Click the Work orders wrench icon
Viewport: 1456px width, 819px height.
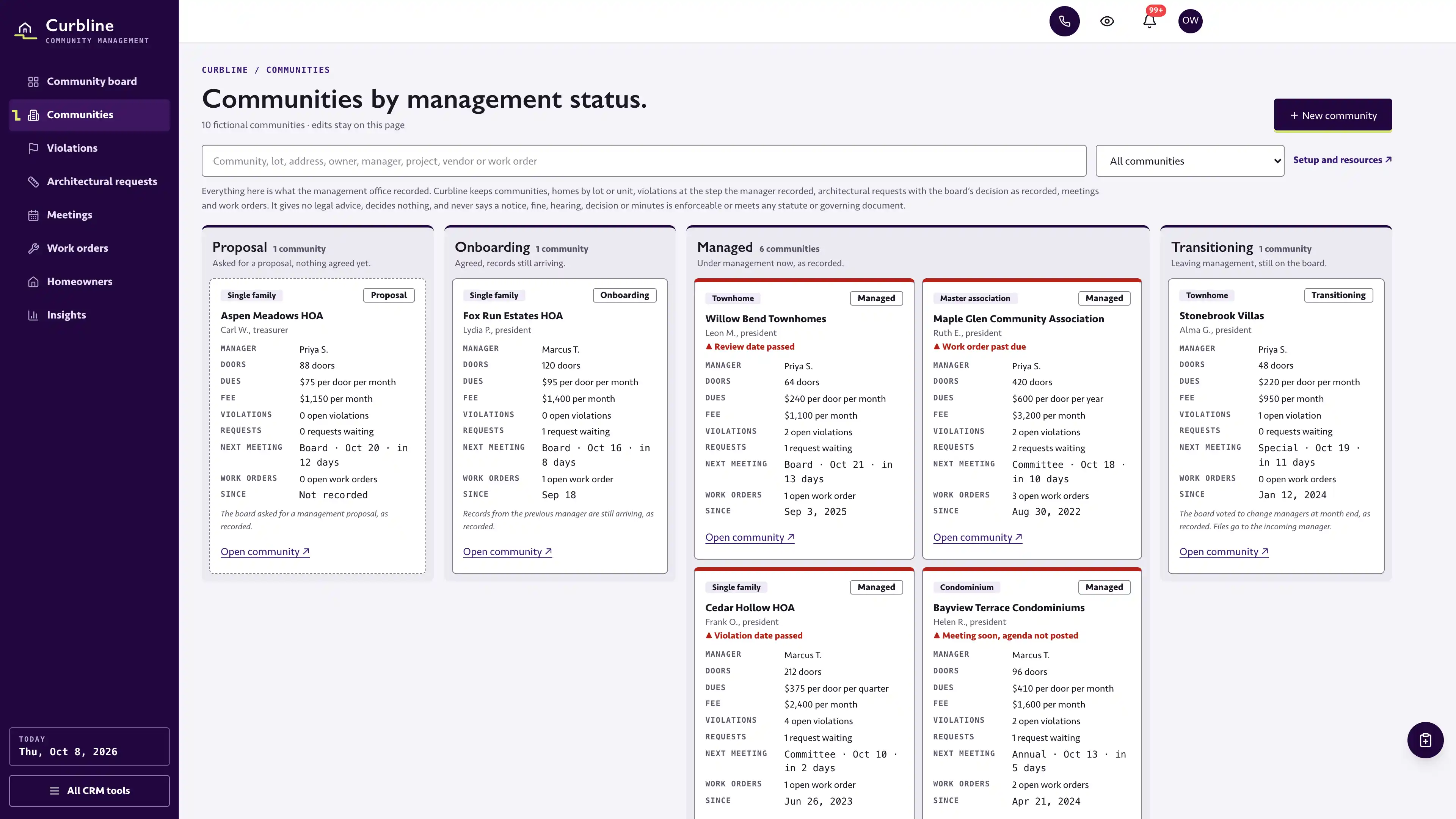point(33,248)
